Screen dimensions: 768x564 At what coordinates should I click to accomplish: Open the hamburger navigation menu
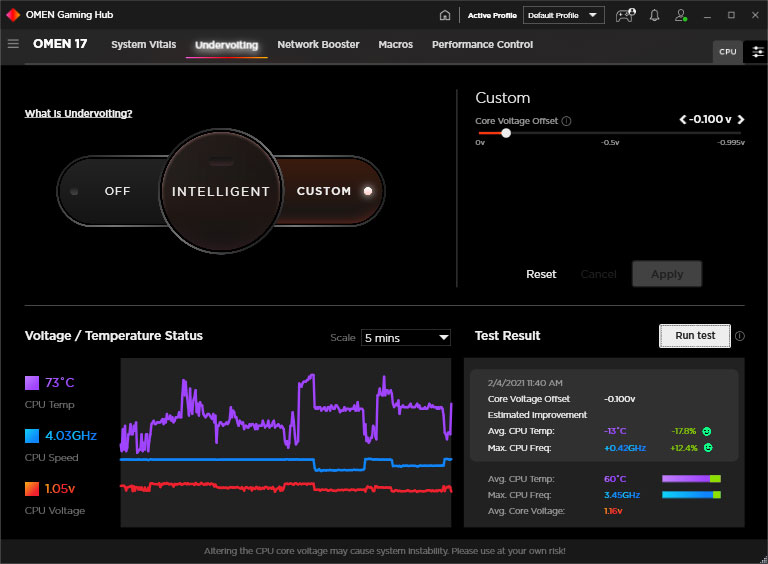pyautogui.click(x=13, y=44)
